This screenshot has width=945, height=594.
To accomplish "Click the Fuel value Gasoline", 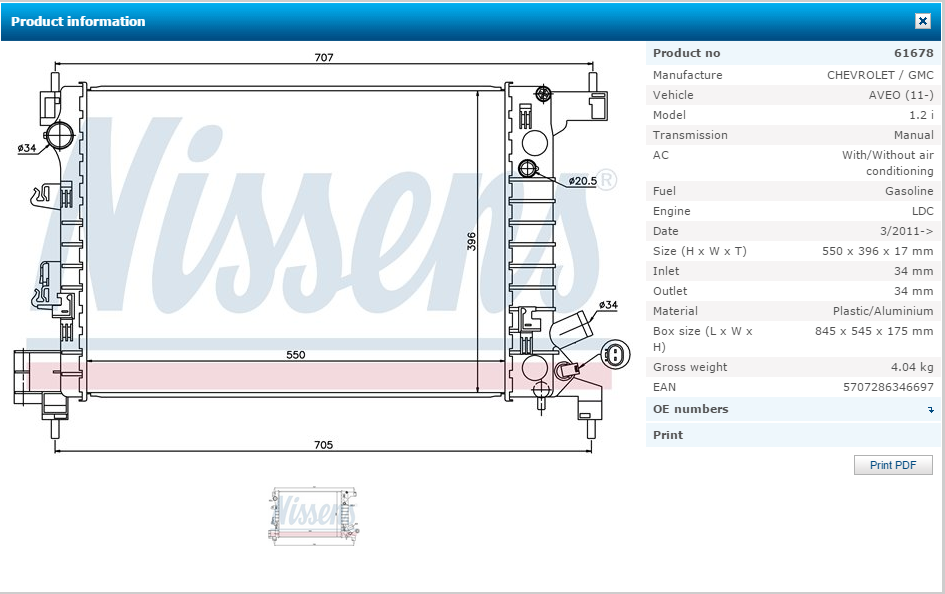I will [x=909, y=191].
